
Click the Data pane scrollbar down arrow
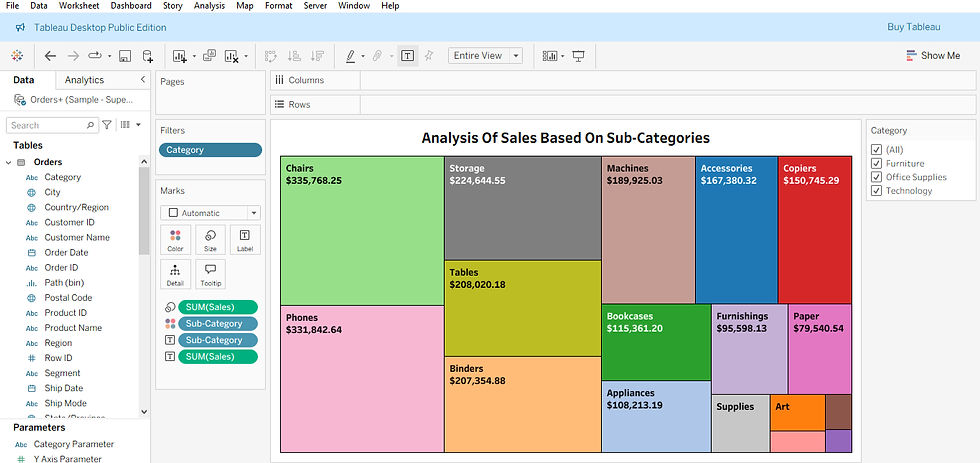click(144, 412)
